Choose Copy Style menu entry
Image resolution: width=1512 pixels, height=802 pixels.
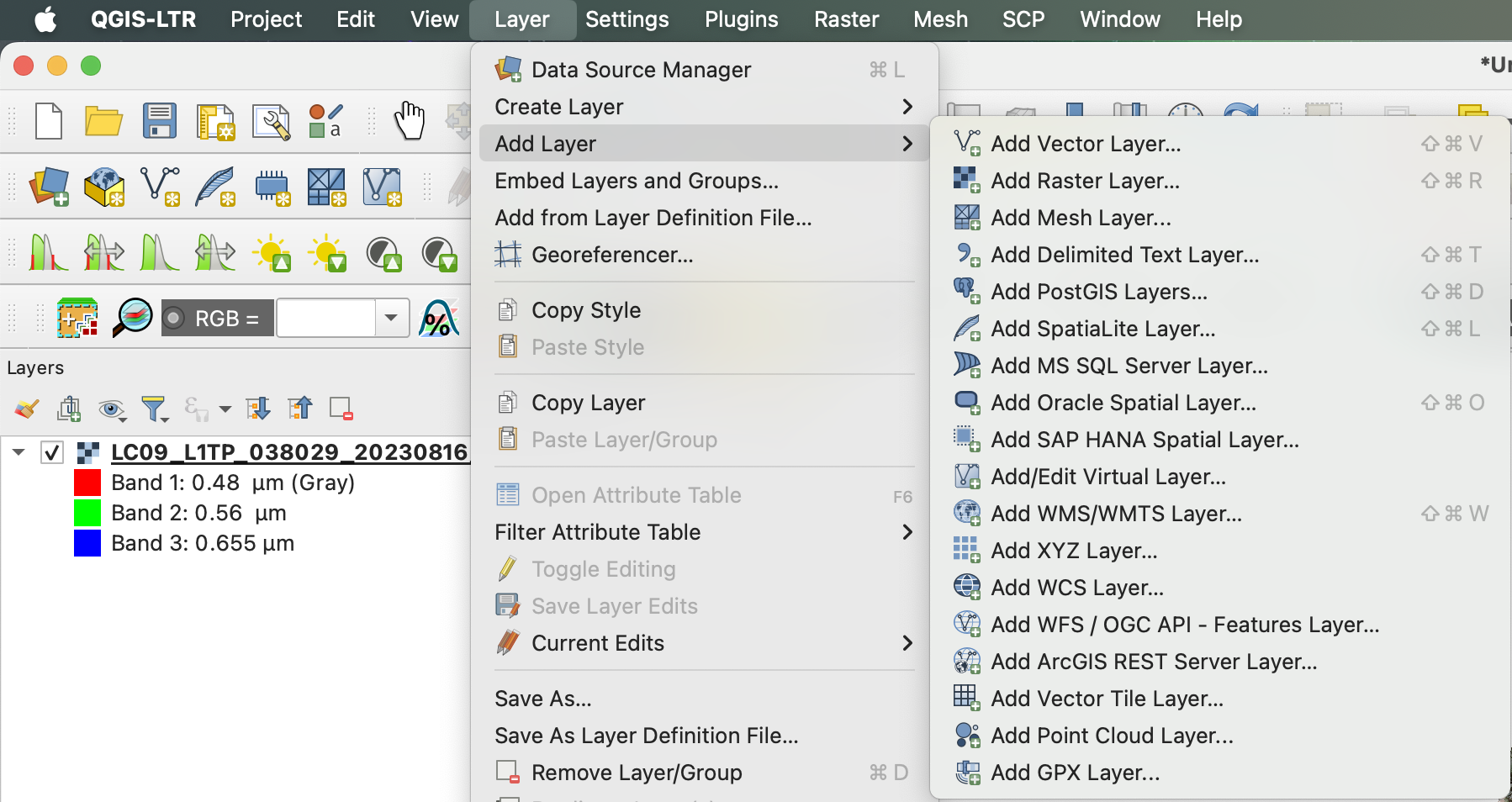click(704, 310)
